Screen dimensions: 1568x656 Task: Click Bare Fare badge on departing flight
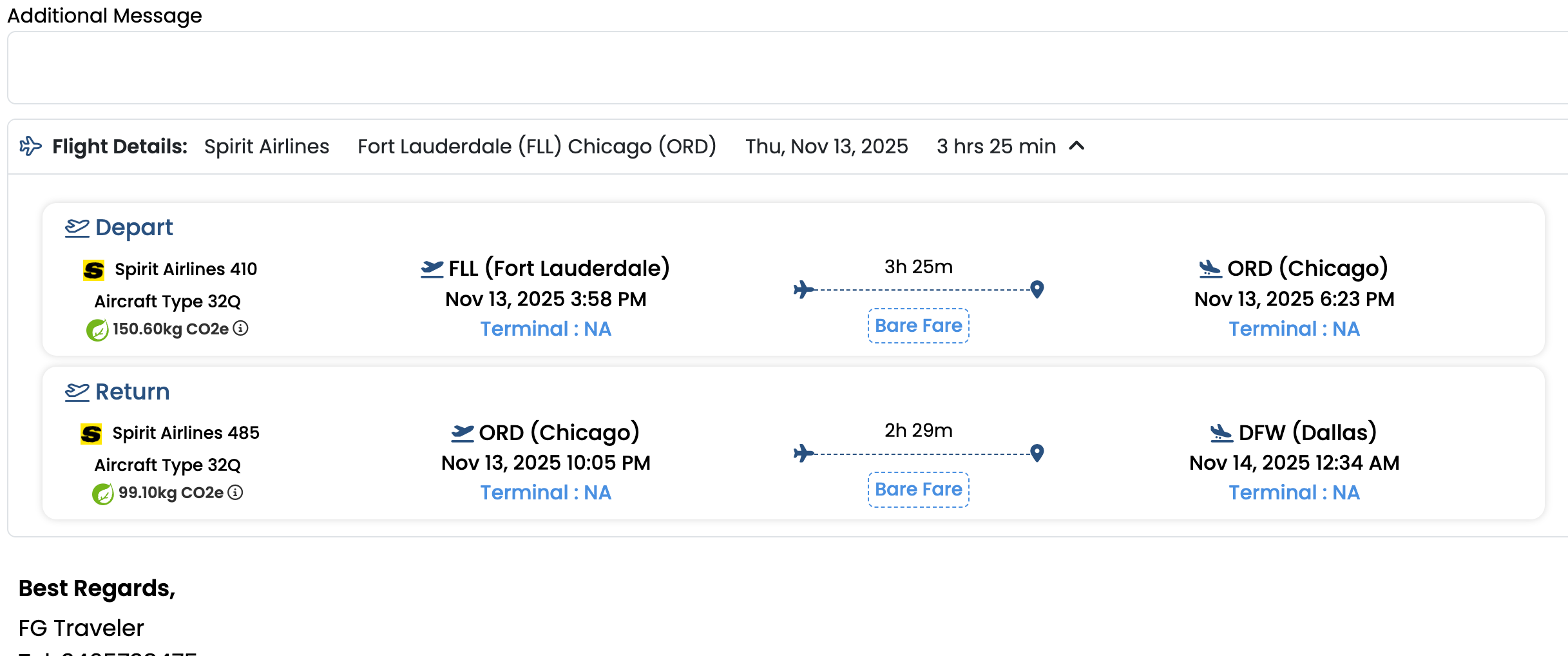click(x=918, y=326)
